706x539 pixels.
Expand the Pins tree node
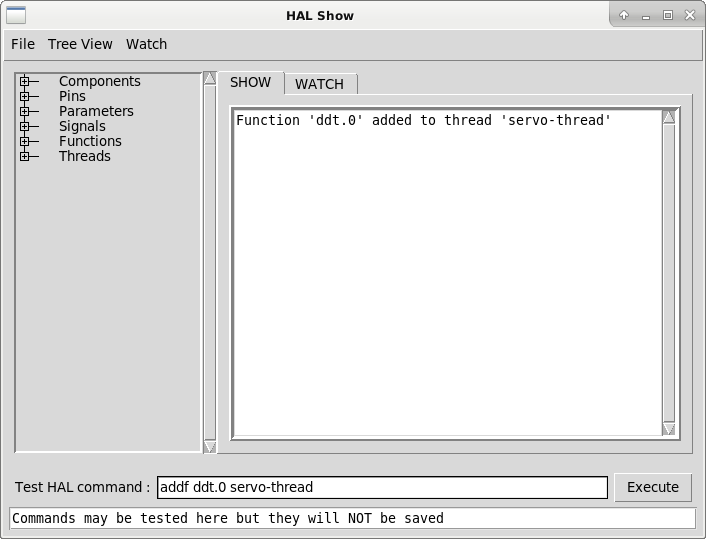(24, 97)
